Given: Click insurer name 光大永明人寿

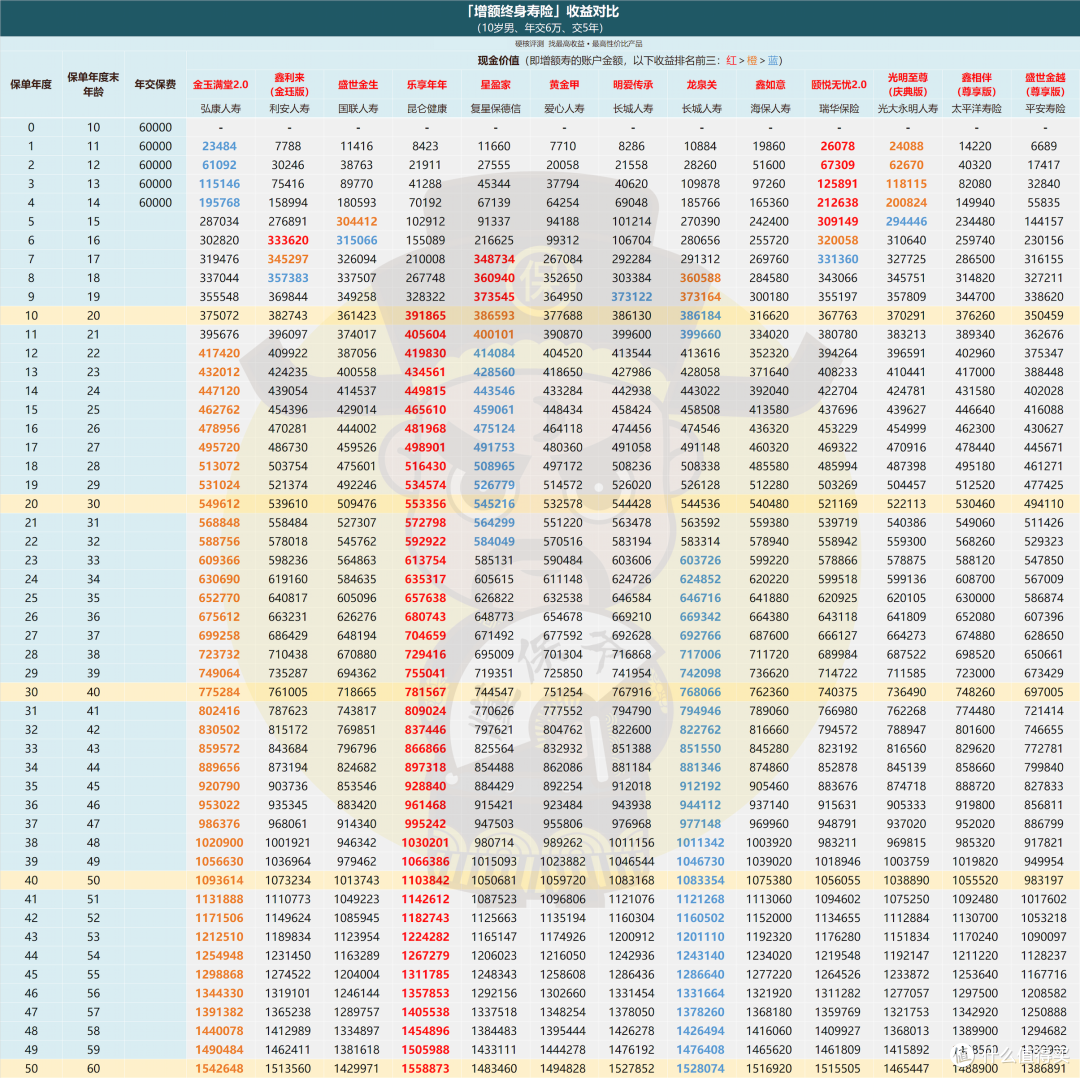Looking at the screenshot, I should click(908, 108).
